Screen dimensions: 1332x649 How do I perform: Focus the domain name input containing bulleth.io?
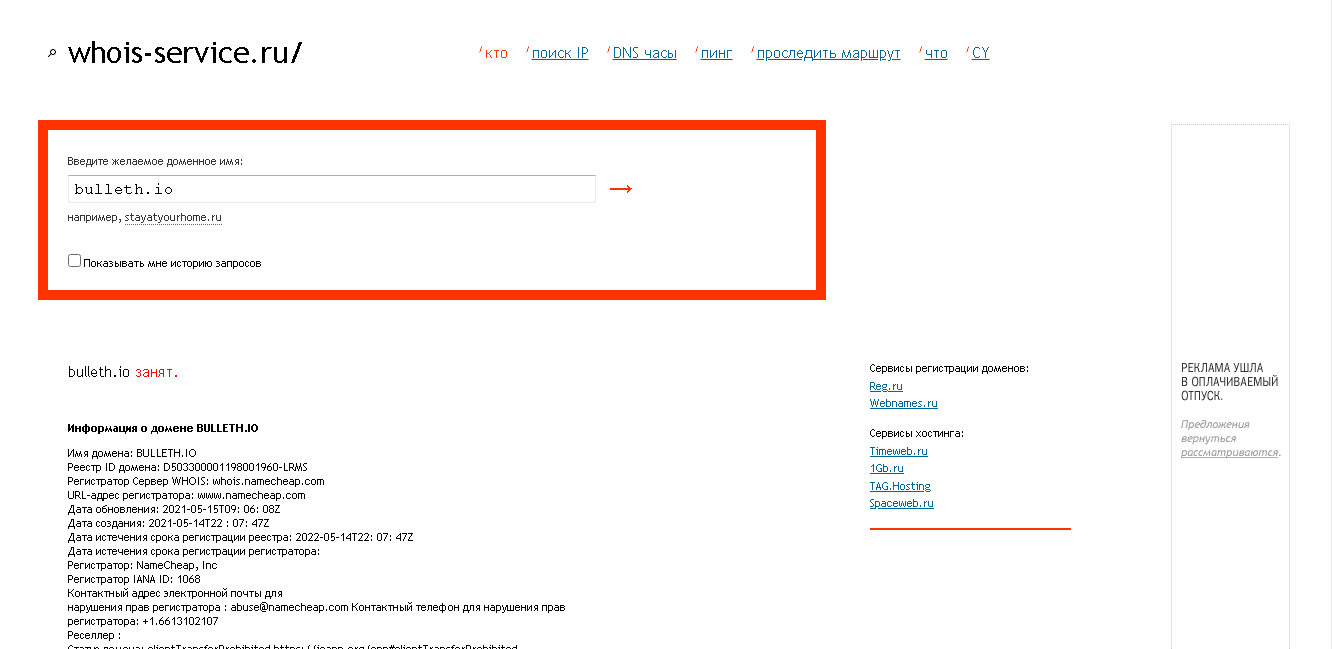[x=332, y=189]
